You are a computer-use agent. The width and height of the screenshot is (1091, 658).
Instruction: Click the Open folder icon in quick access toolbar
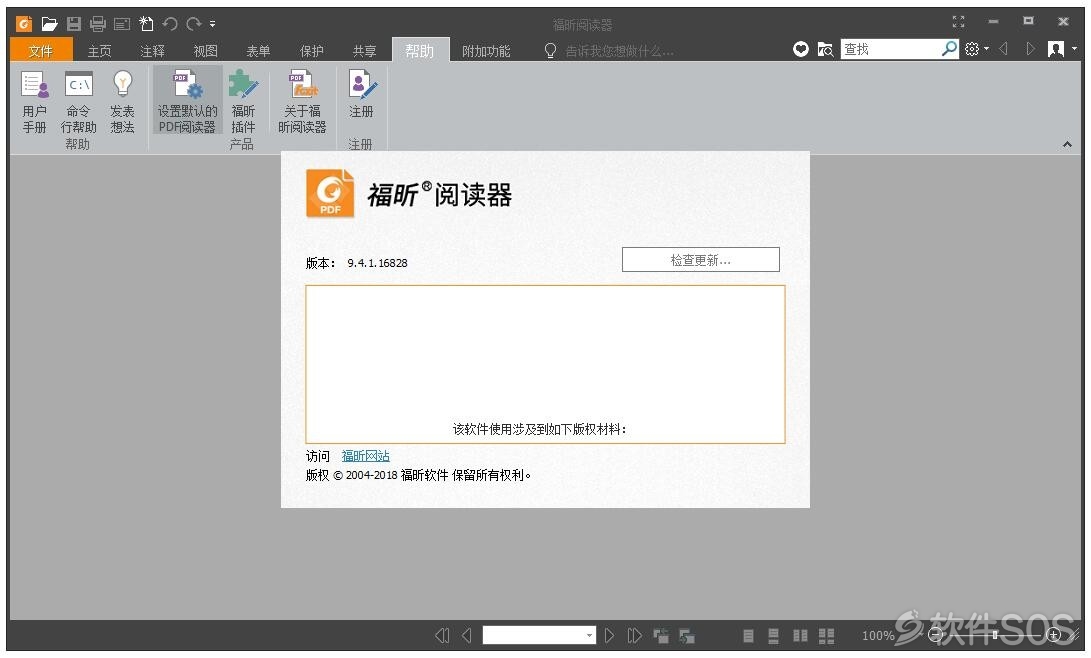49,24
